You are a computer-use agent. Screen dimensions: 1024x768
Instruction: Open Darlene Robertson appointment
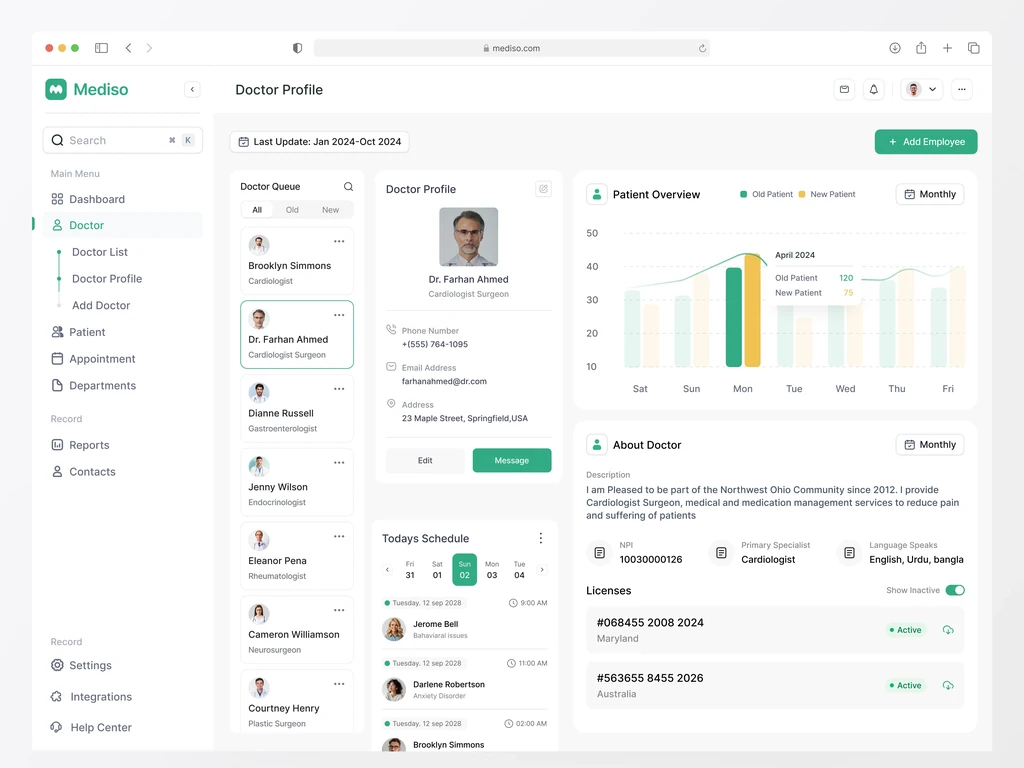click(465, 690)
